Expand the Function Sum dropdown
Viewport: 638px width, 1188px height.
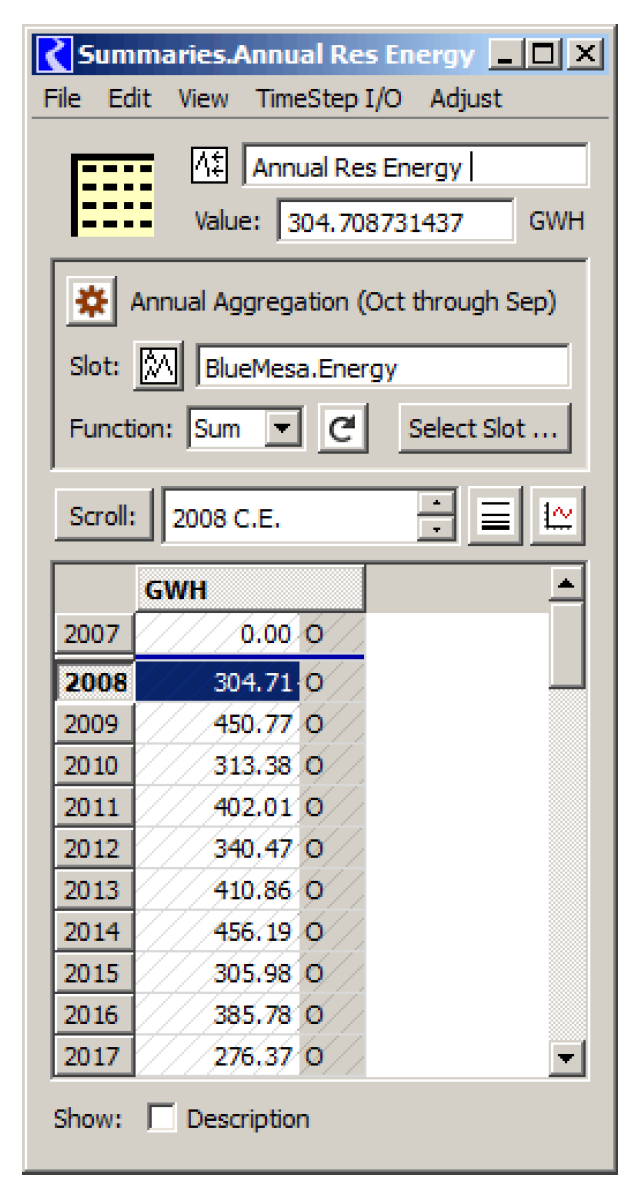pos(284,429)
